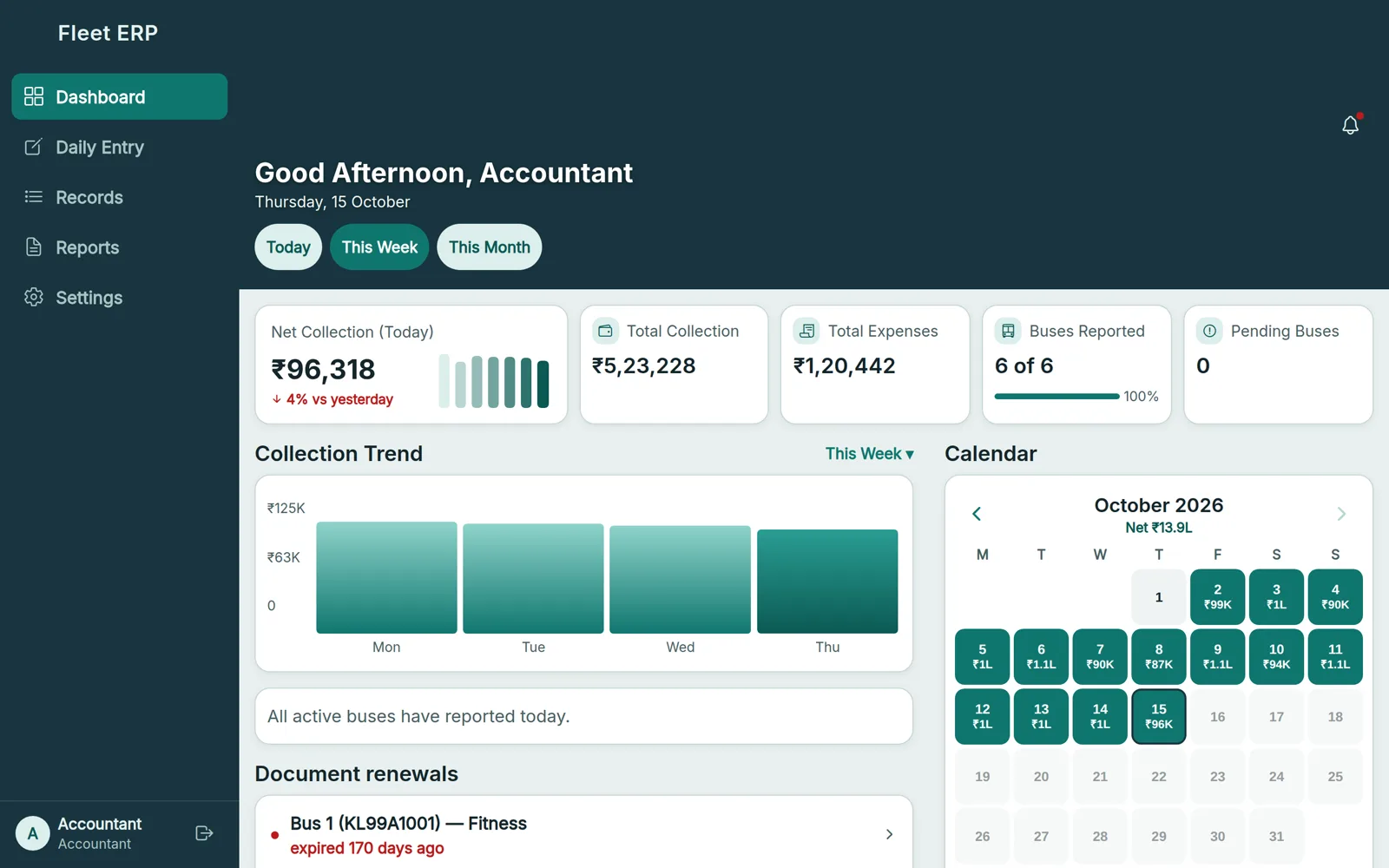Select October 10 with ₹94K

(1276, 657)
